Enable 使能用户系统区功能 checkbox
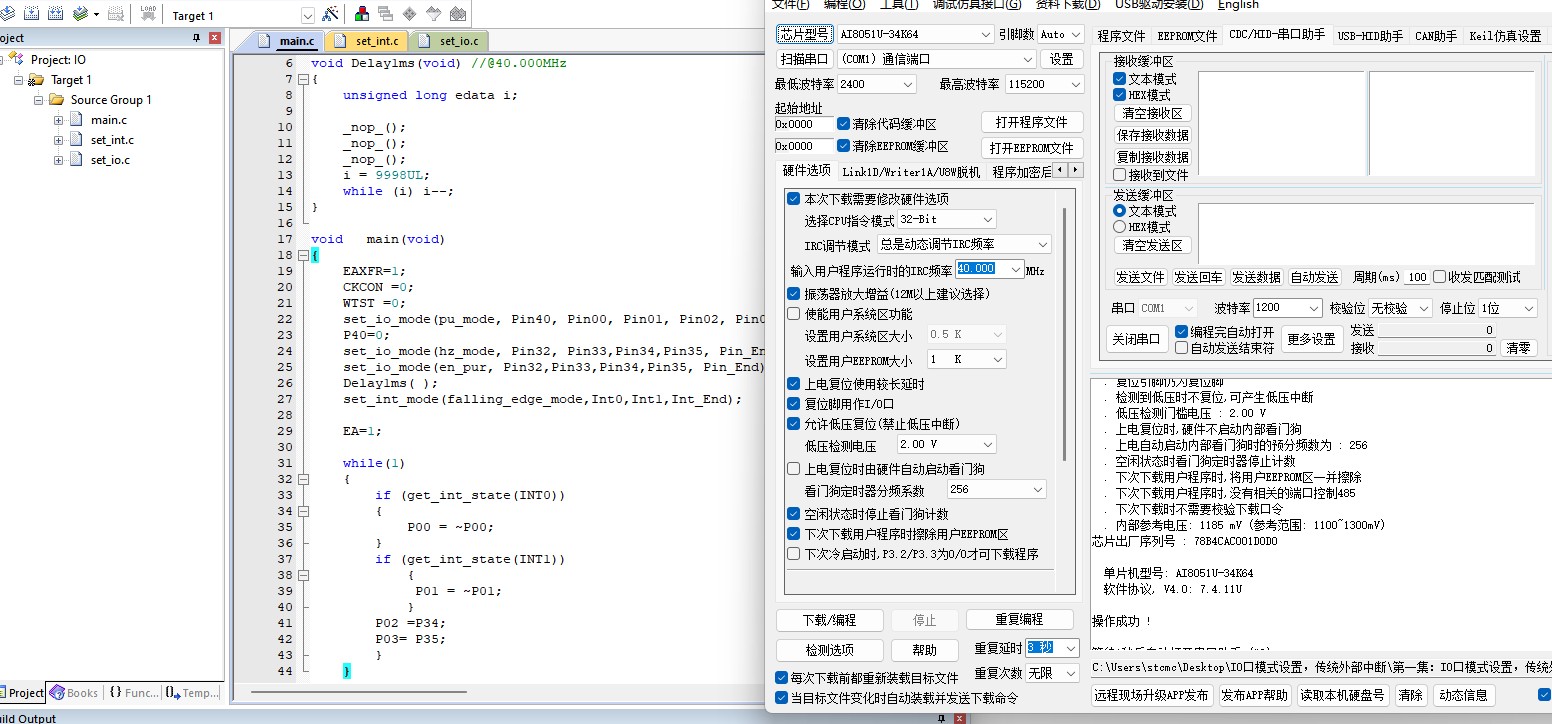 tap(794, 314)
